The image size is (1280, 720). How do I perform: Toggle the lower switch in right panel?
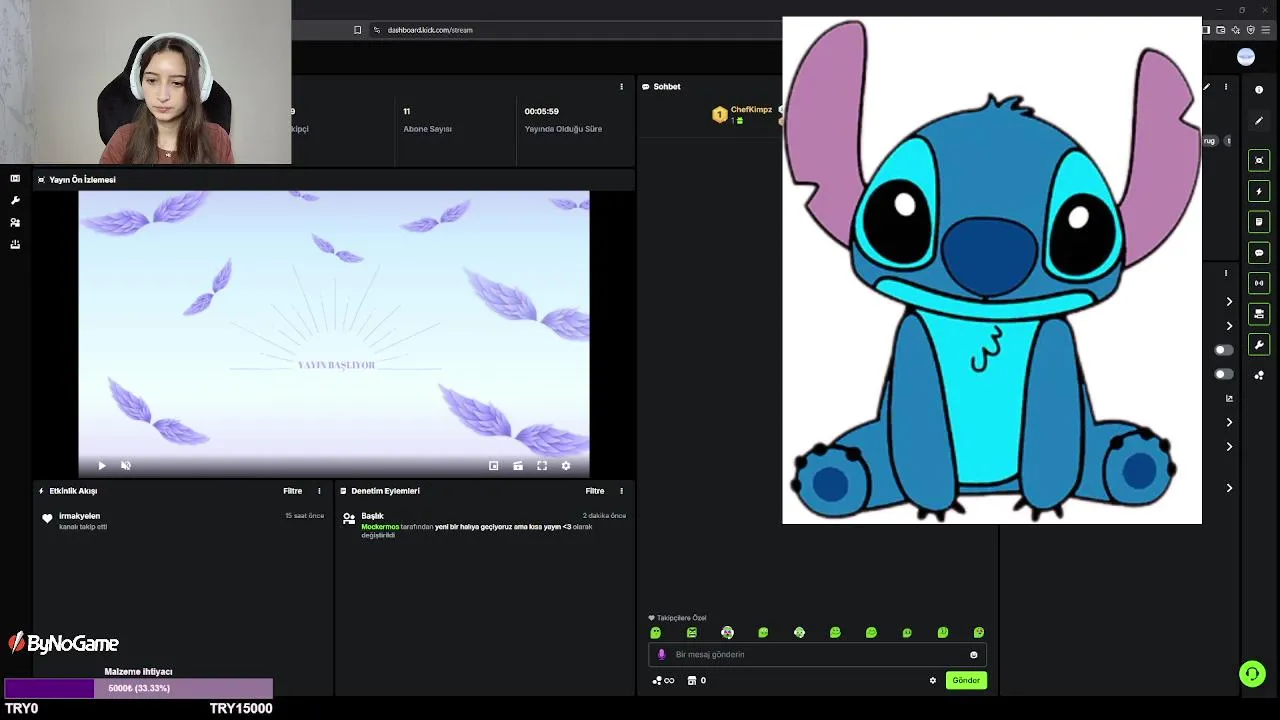pos(1223,374)
